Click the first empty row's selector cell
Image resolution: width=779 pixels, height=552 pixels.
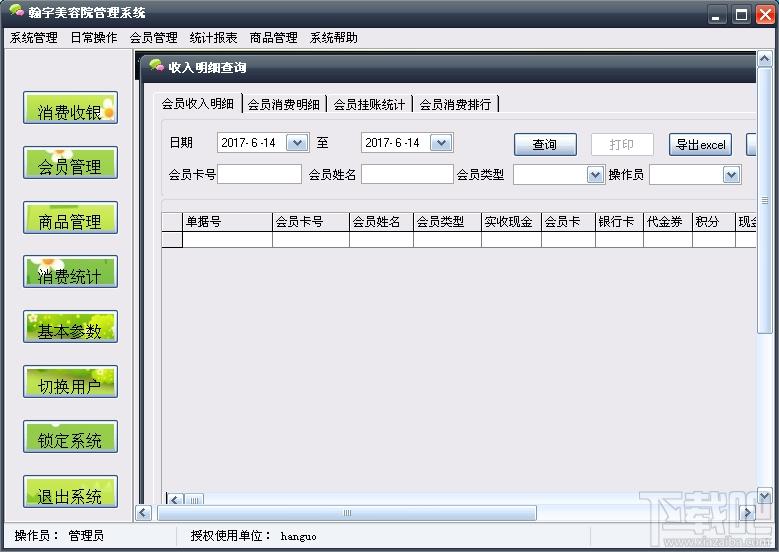point(172,239)
